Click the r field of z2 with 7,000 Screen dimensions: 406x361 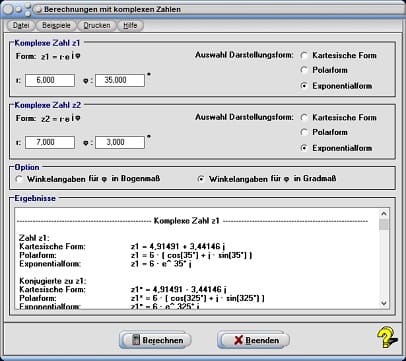click(50, 142)
